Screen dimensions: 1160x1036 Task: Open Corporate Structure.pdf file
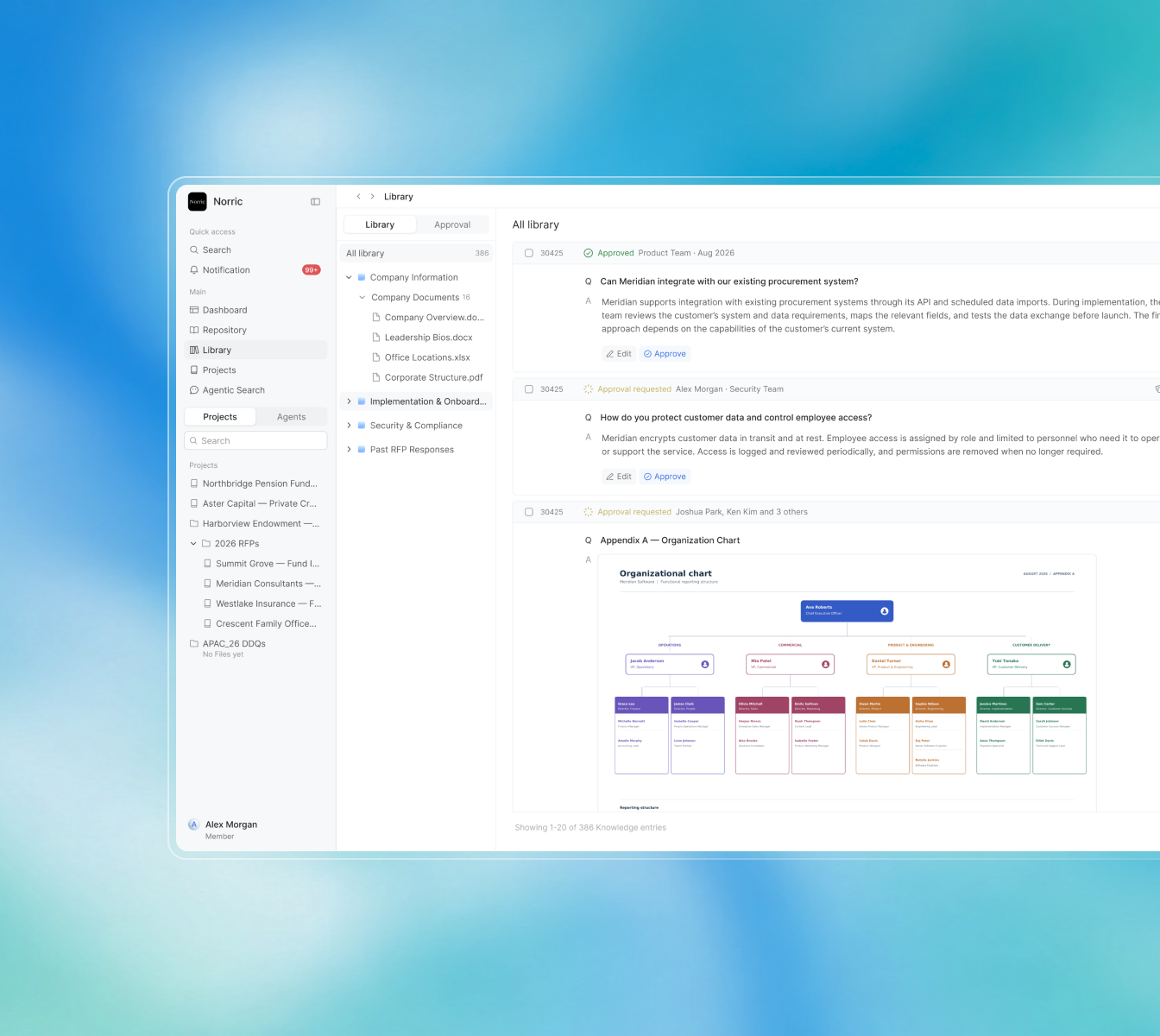428,377
